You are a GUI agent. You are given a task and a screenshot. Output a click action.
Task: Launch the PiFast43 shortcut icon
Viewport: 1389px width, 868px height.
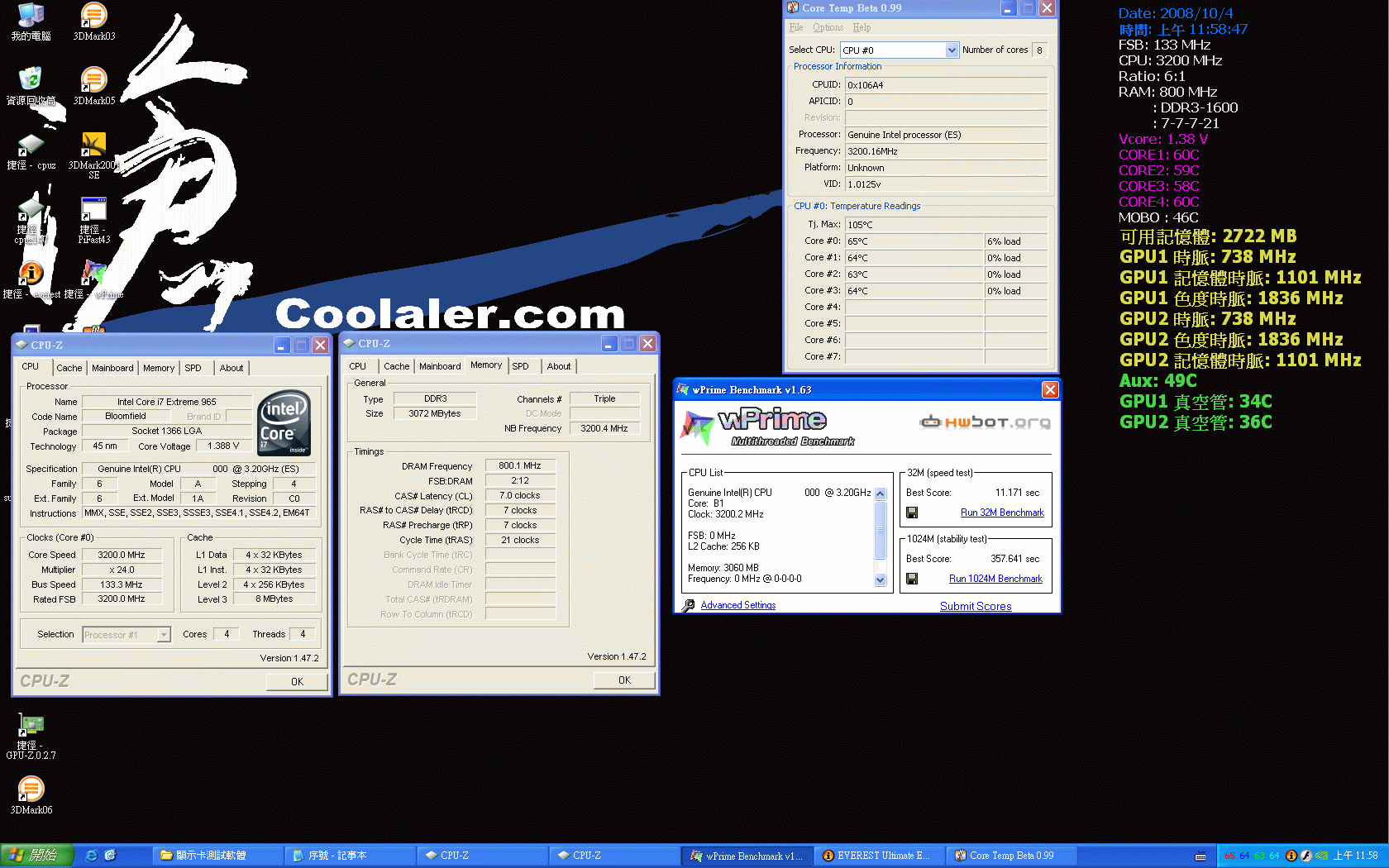(x=93, y=220)
